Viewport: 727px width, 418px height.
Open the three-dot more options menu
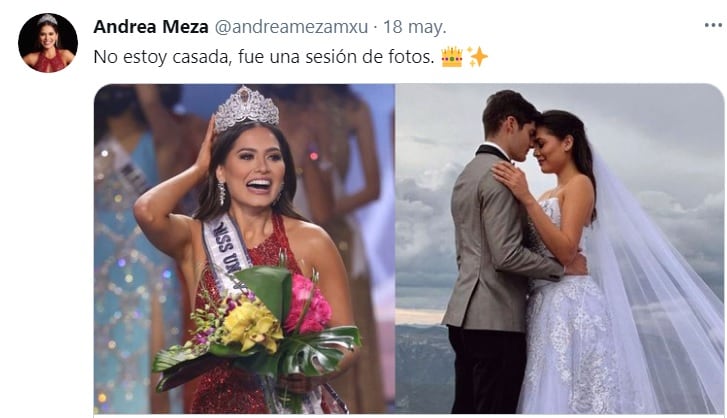(713, 25)
